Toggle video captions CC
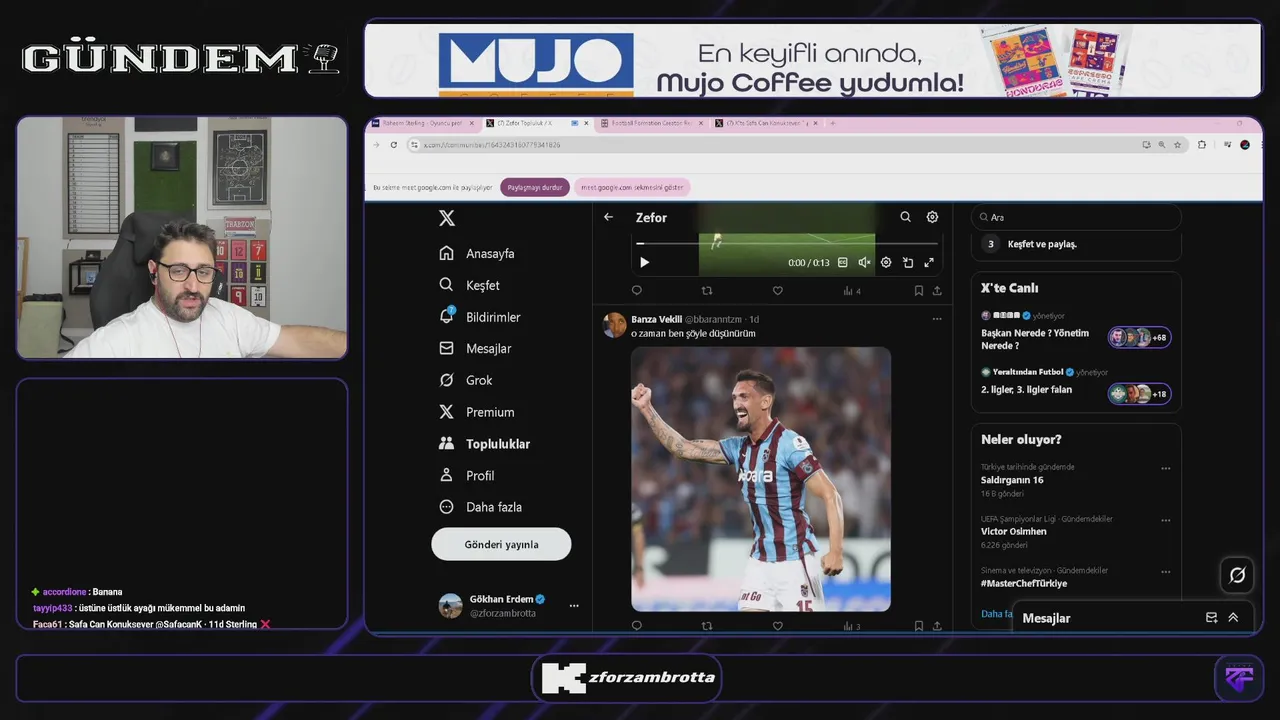Viewport: 1280px width, 720px height. pos(842,263)
